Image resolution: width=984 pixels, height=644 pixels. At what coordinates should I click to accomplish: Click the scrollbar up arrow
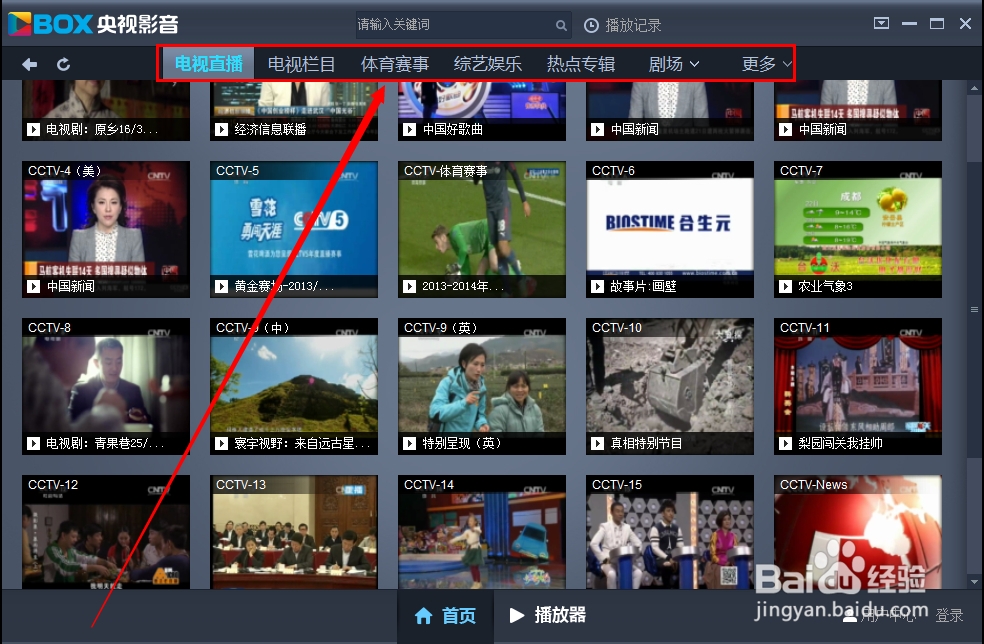974,89
